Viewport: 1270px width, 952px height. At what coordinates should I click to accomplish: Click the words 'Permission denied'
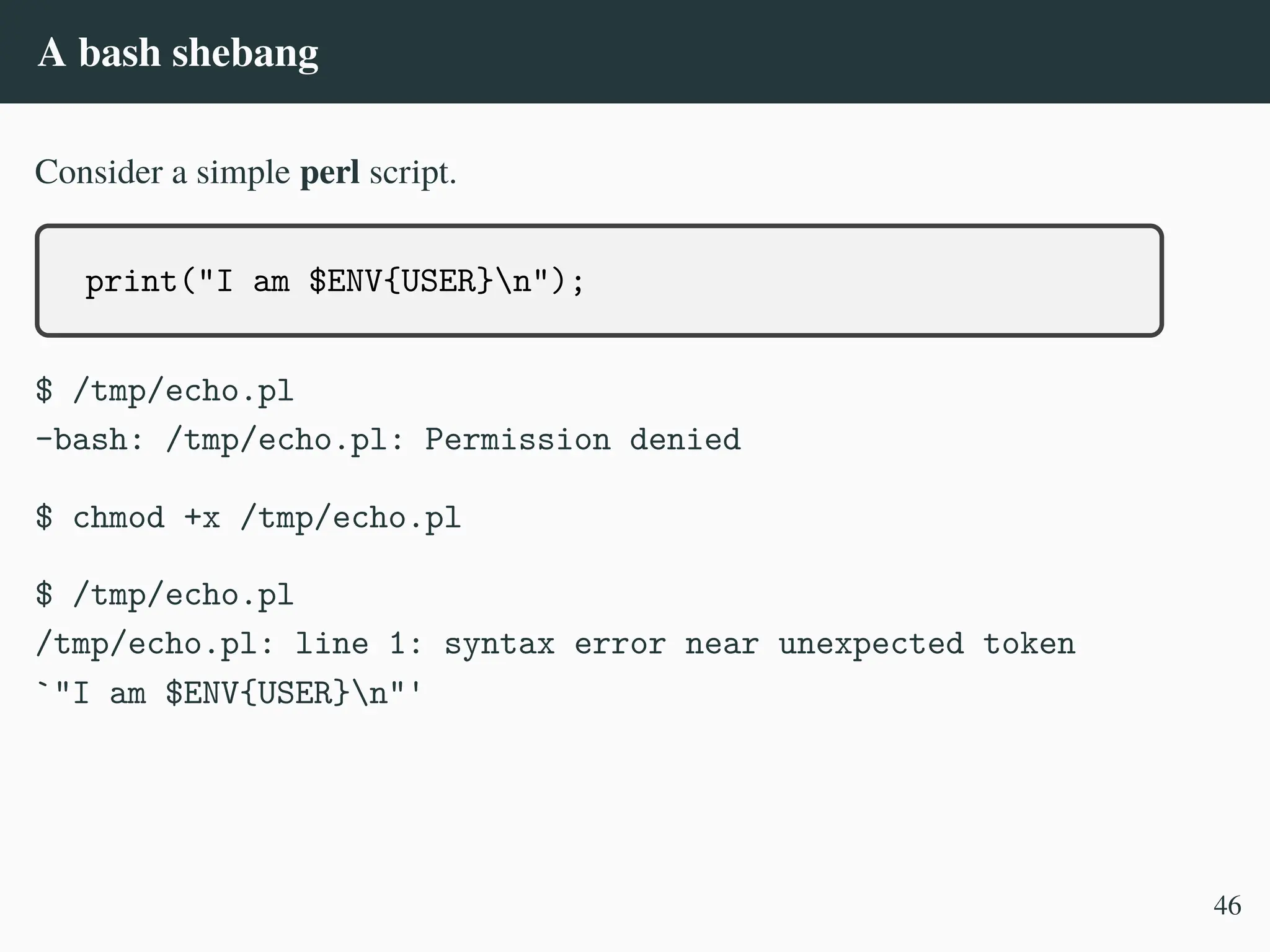582,440
